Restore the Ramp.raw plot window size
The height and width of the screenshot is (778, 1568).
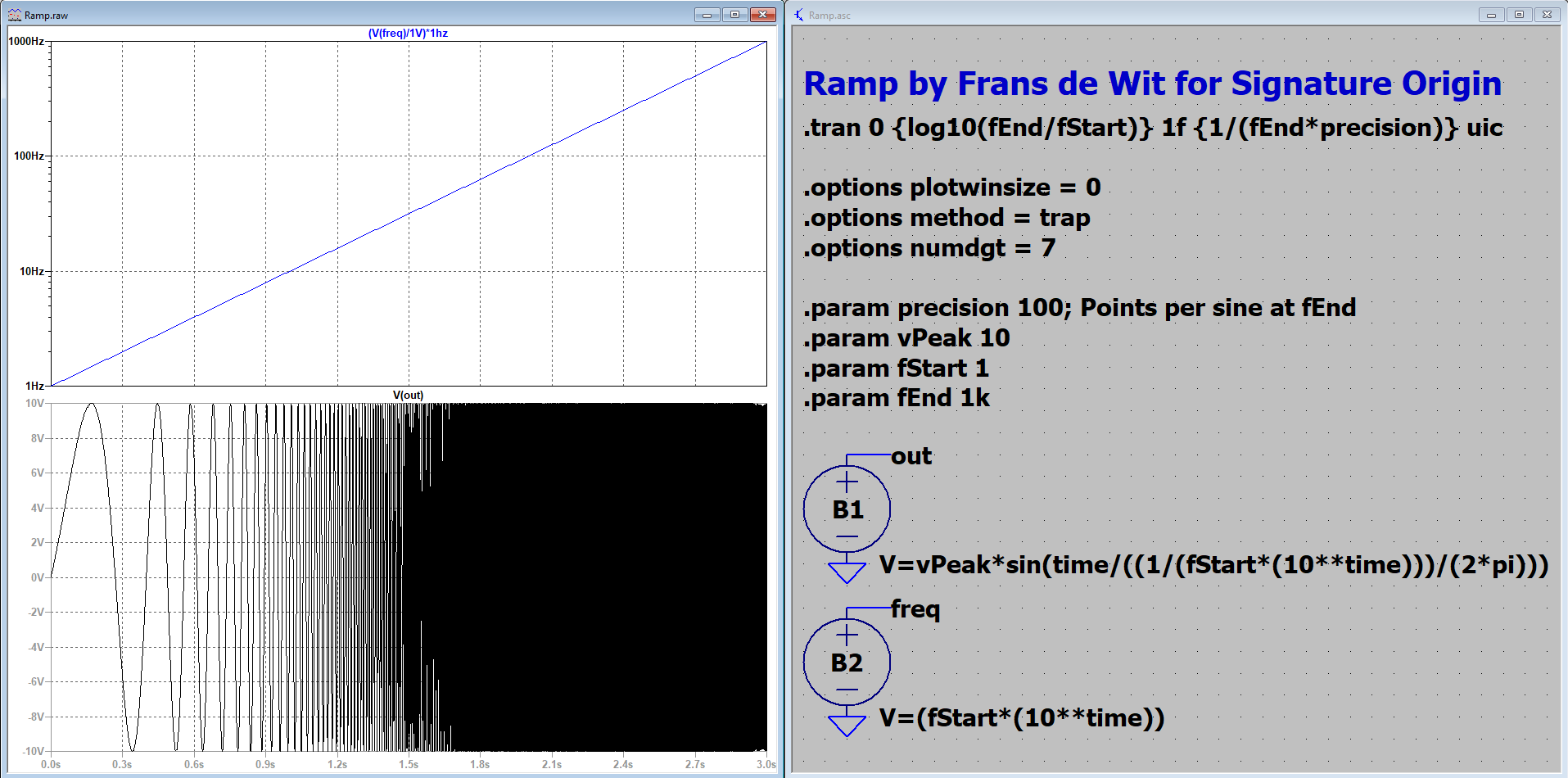click(x=734, y=15)
